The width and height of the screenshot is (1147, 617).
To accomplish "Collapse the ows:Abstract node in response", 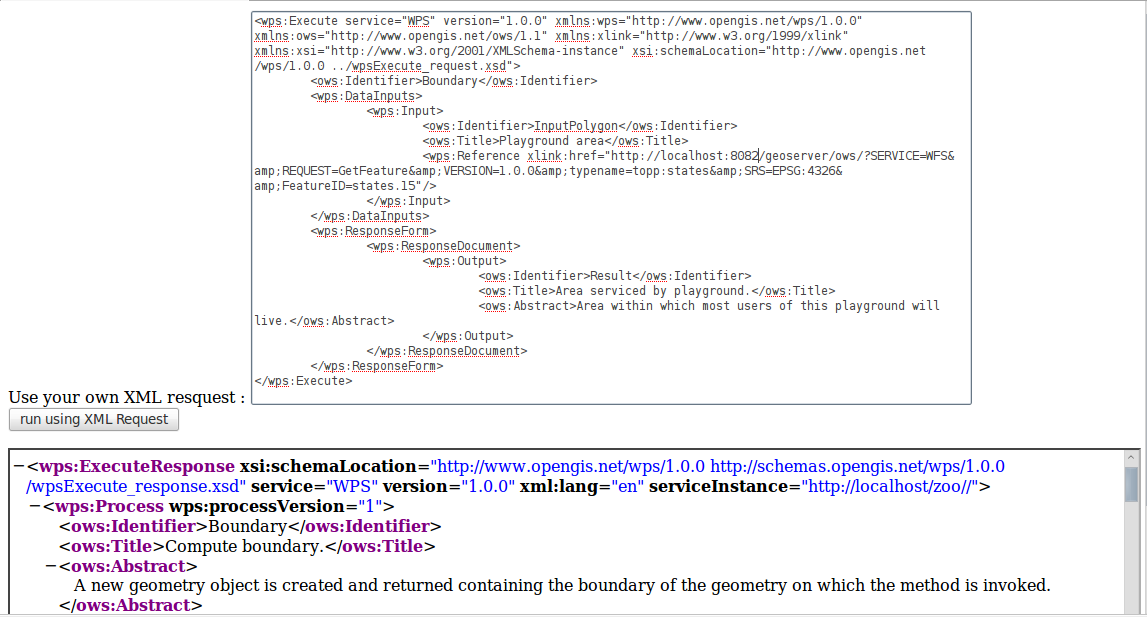I will click(x=50, y=566).
